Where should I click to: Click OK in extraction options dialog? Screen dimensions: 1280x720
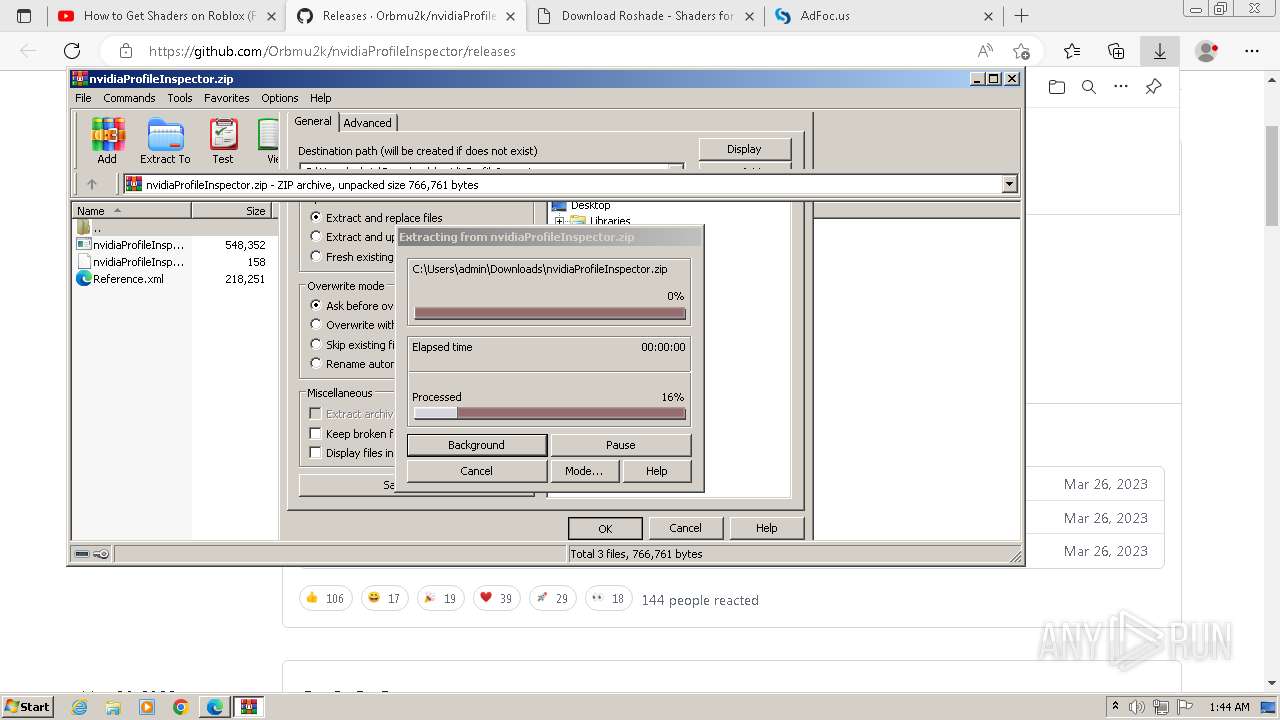pos(605,528)
